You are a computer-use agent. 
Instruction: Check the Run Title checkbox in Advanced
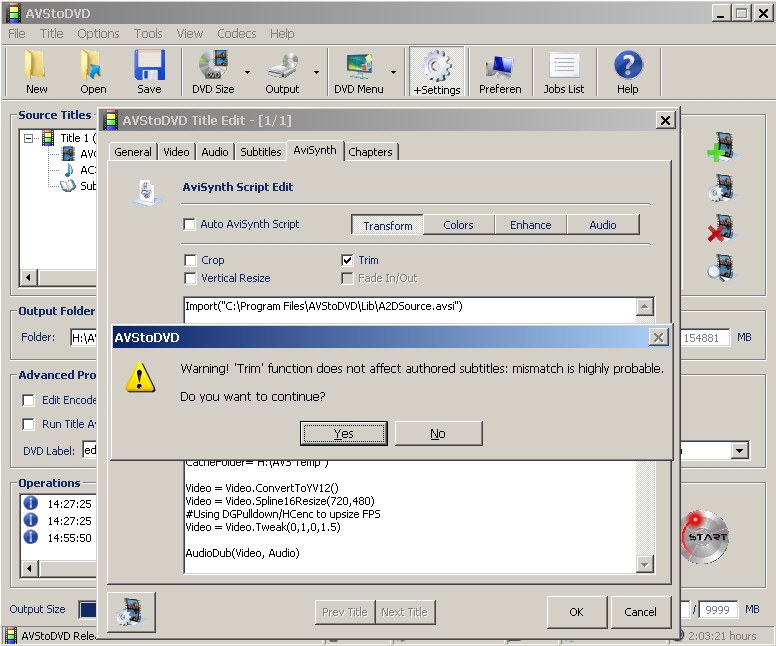29,424
